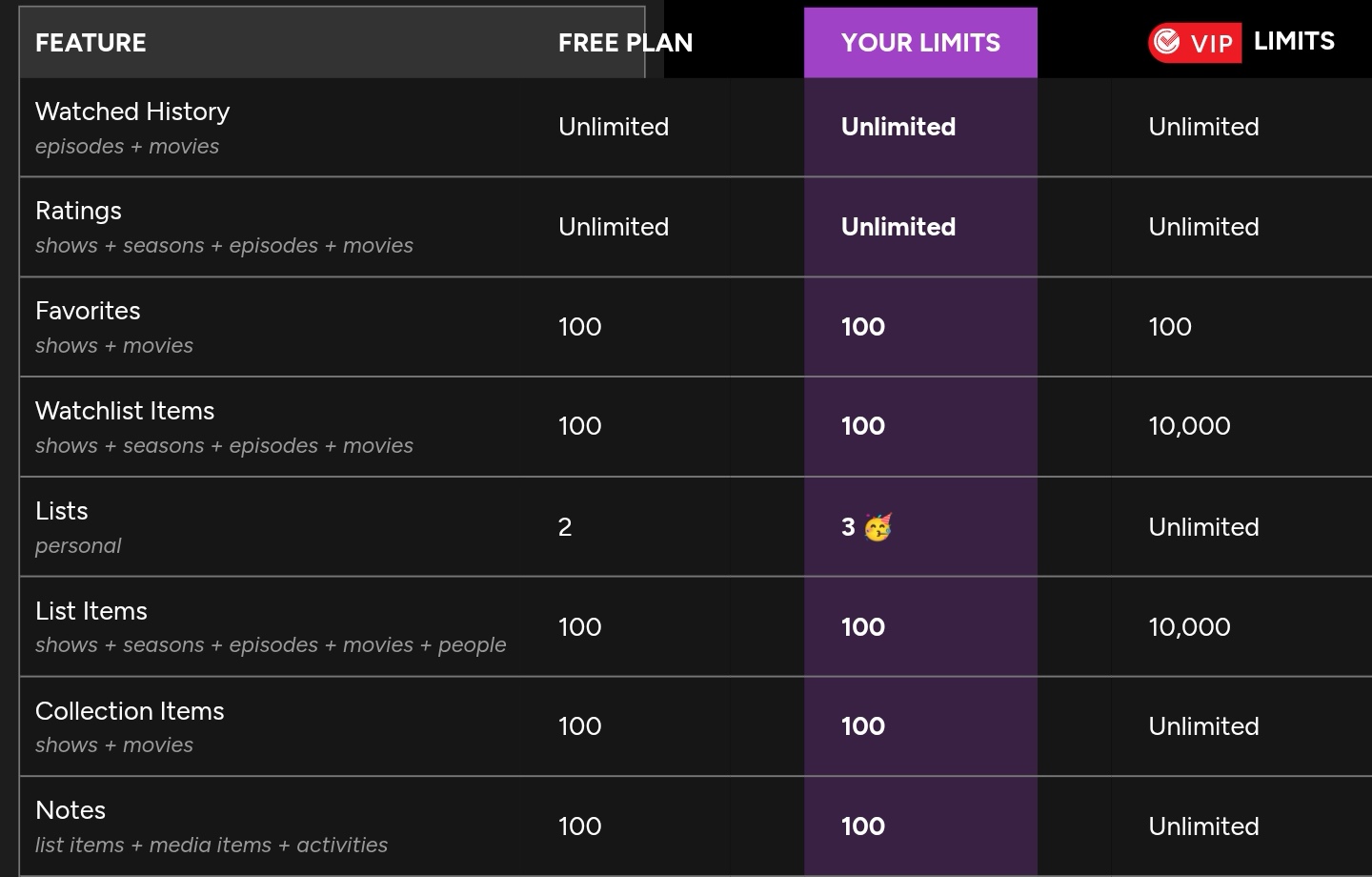Click the FEATURE column header
Screen dimensions: 1372x877
(x=91, y=43)
